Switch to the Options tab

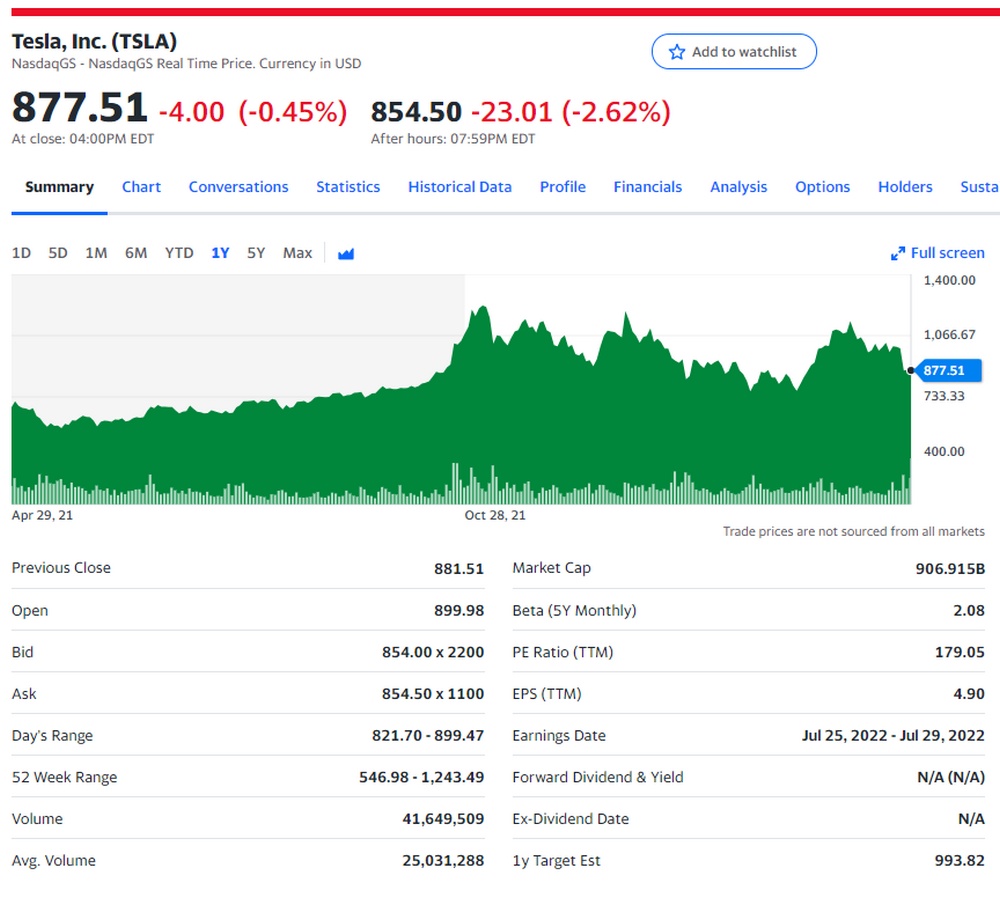[x=822, y=187]
